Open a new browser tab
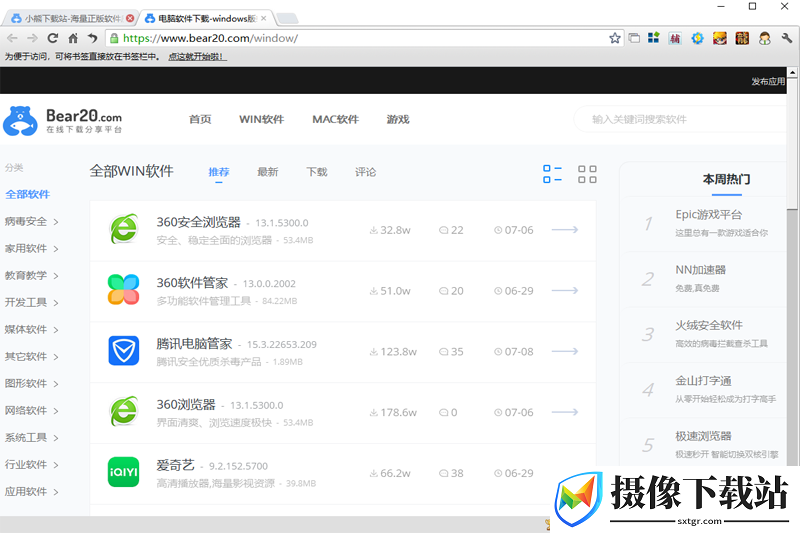800x533 pixels. point(287,19)
